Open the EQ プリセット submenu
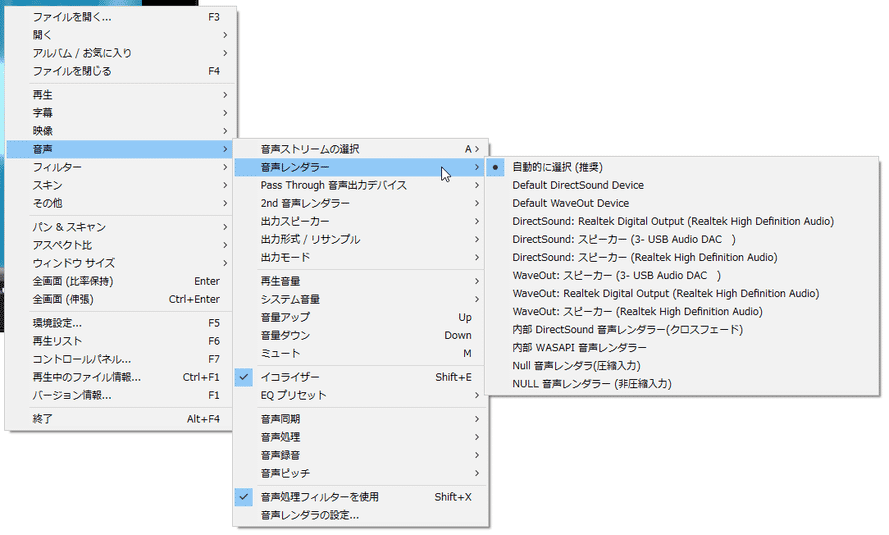Viewport: 889px width, 535px height. [293, 395]
